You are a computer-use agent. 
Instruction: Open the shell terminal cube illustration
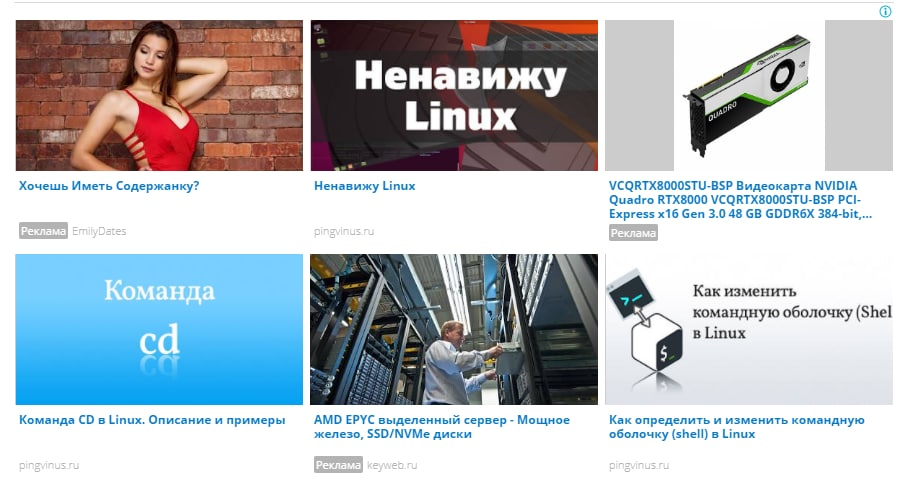(749, 330)
